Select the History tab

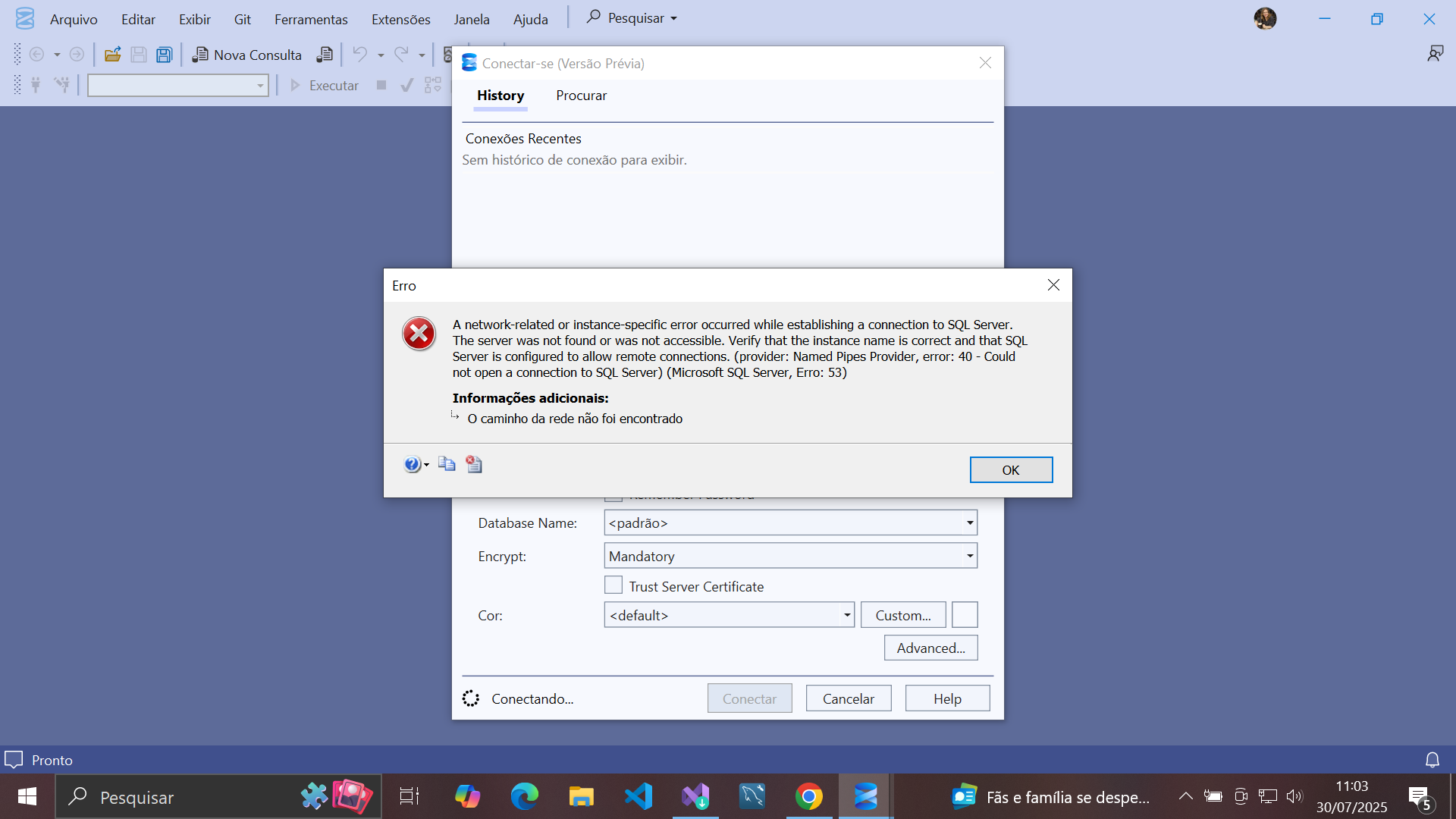pos(500,96)
